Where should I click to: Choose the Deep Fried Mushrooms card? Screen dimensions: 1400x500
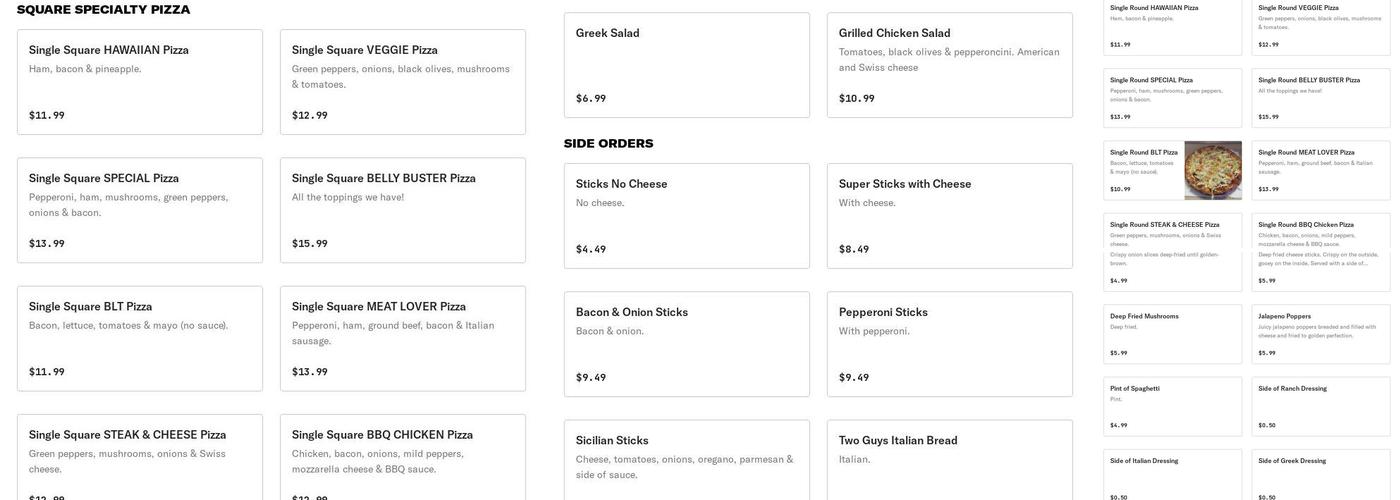[x=1172, y=334]
